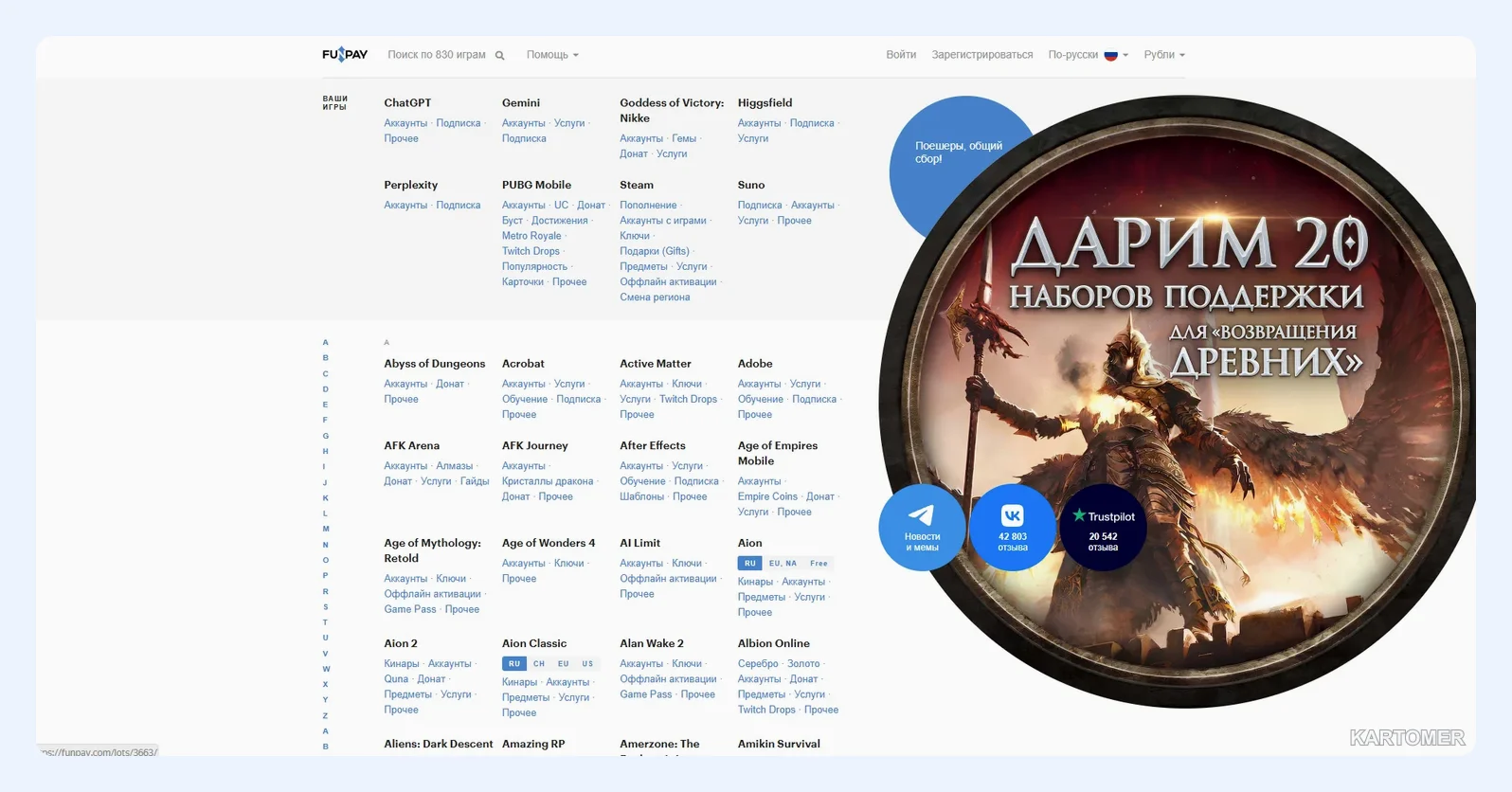Click the Russian flag icon

(1110, 55)
